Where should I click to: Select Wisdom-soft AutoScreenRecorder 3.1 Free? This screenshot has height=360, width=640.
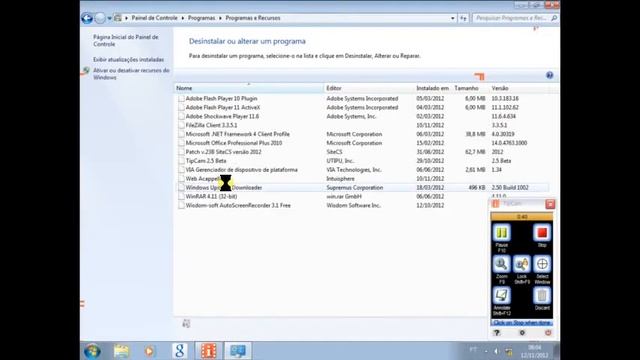(x=238, y=205)
